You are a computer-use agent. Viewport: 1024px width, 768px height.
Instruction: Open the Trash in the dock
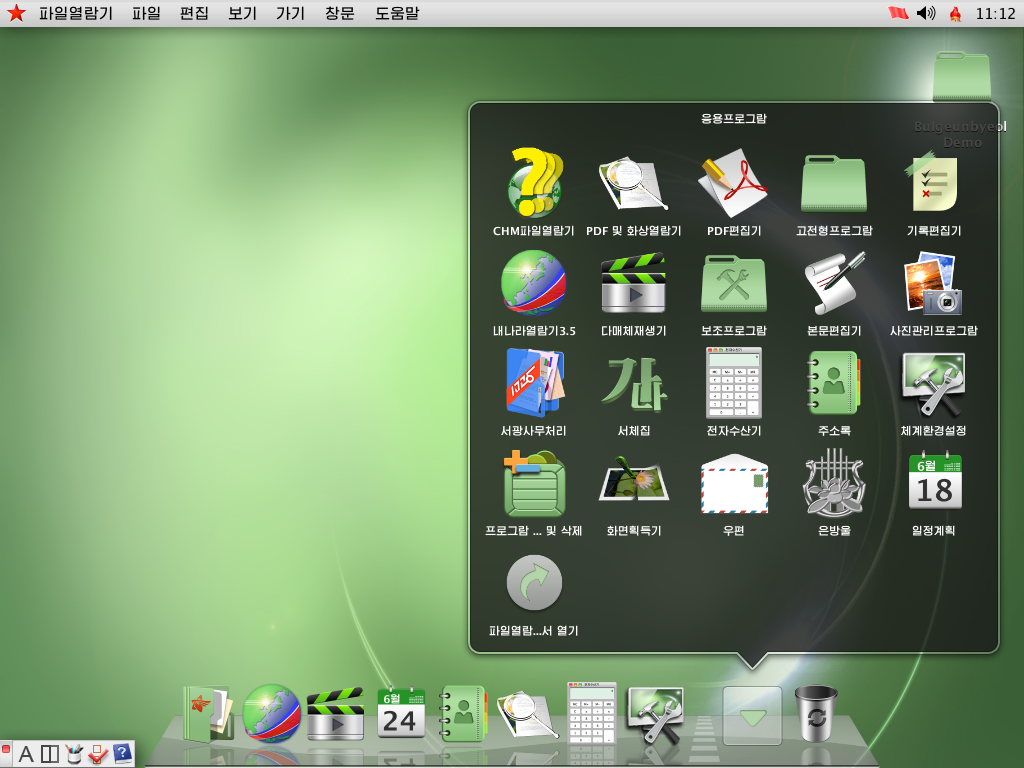point(816,714)
